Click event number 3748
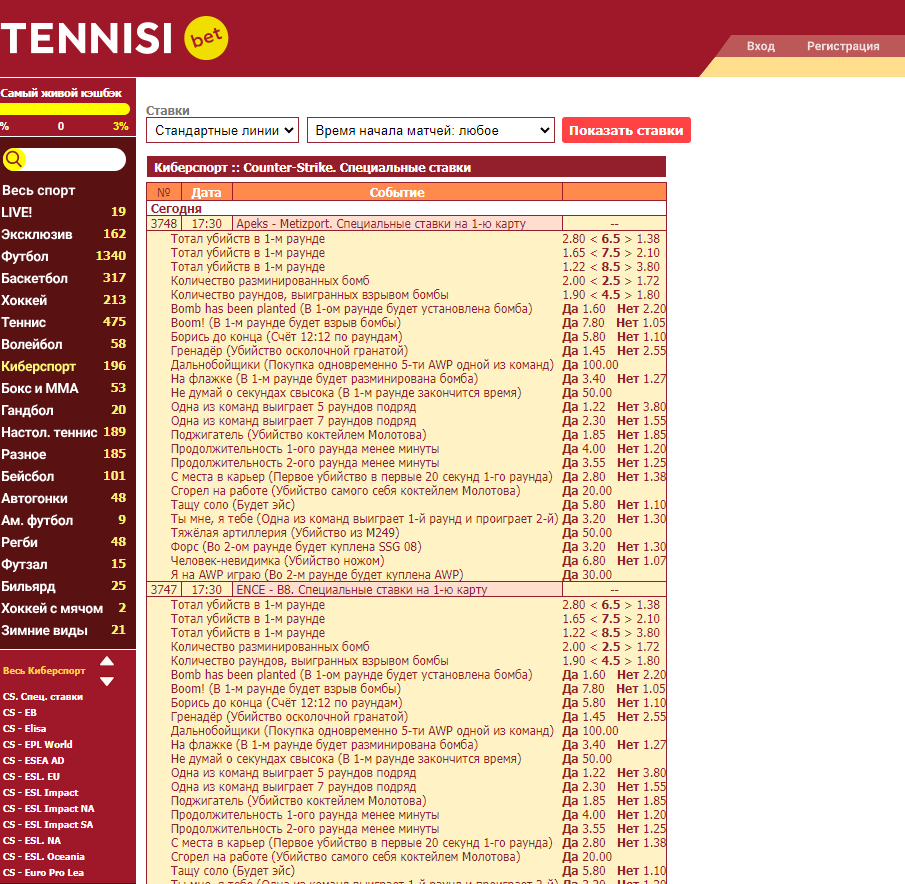 164,224
